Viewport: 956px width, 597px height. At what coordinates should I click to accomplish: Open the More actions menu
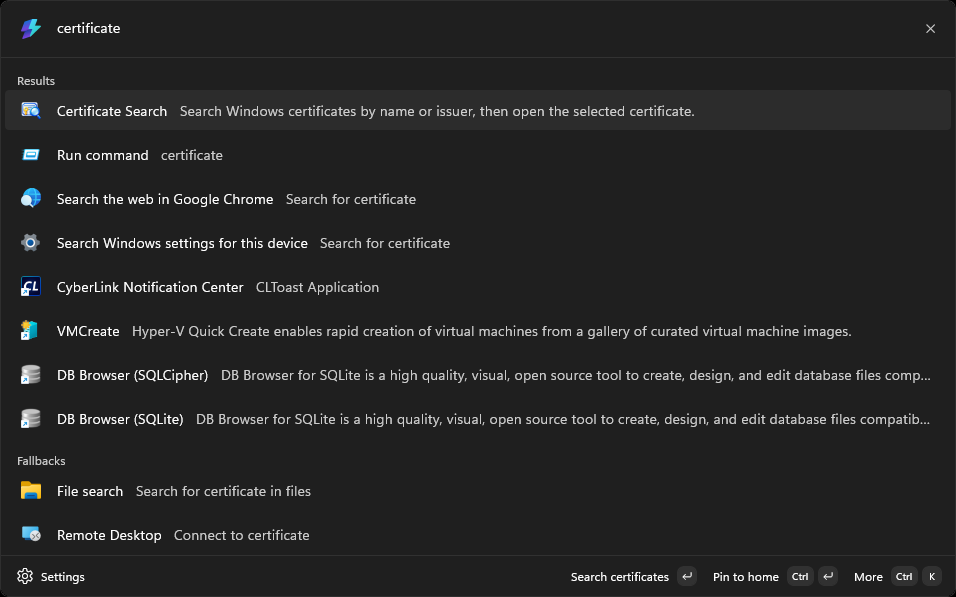point(897,576)
